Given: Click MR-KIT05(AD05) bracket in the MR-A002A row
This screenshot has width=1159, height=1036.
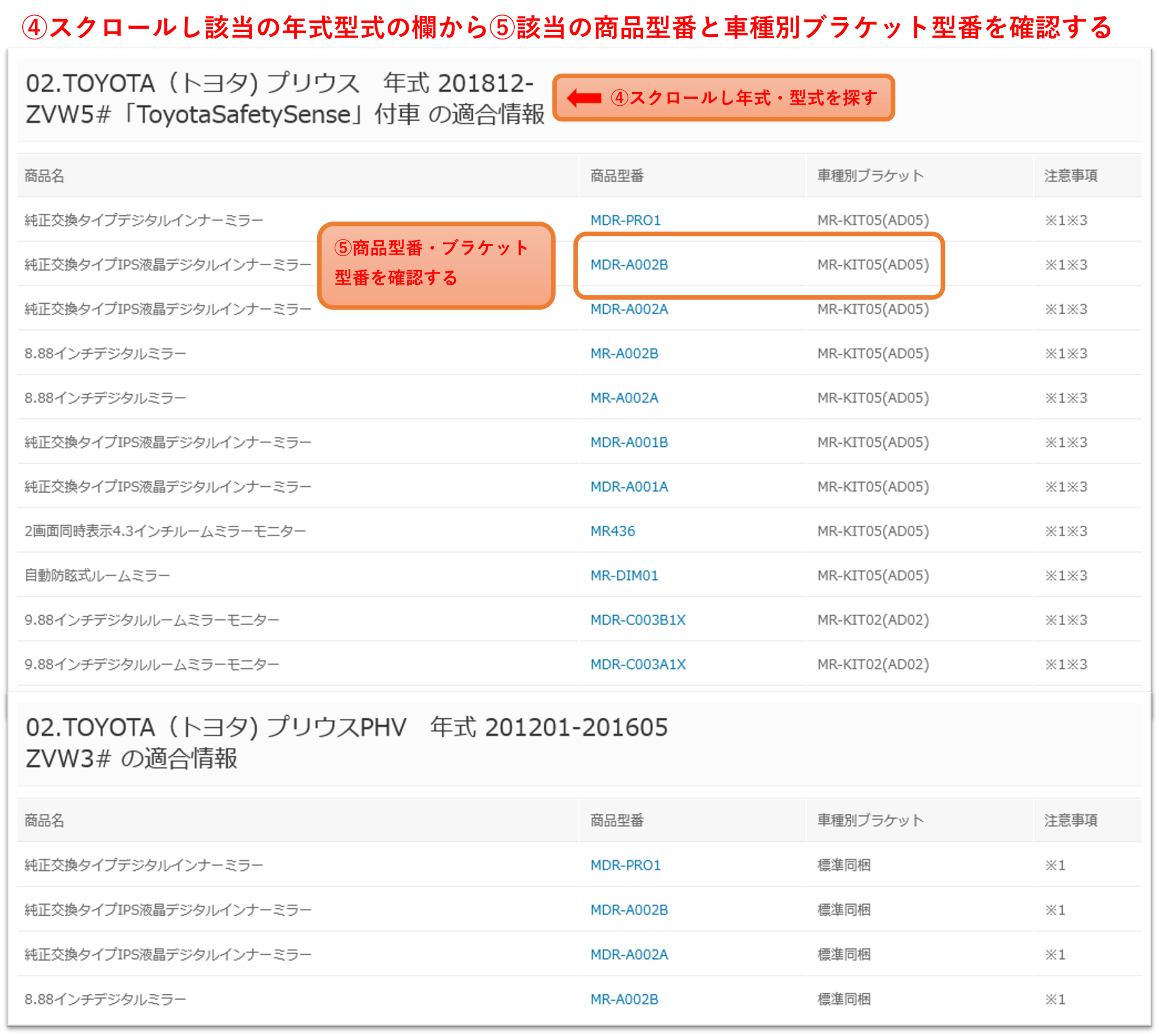Looking at the screenshot, I should [873, 398].
